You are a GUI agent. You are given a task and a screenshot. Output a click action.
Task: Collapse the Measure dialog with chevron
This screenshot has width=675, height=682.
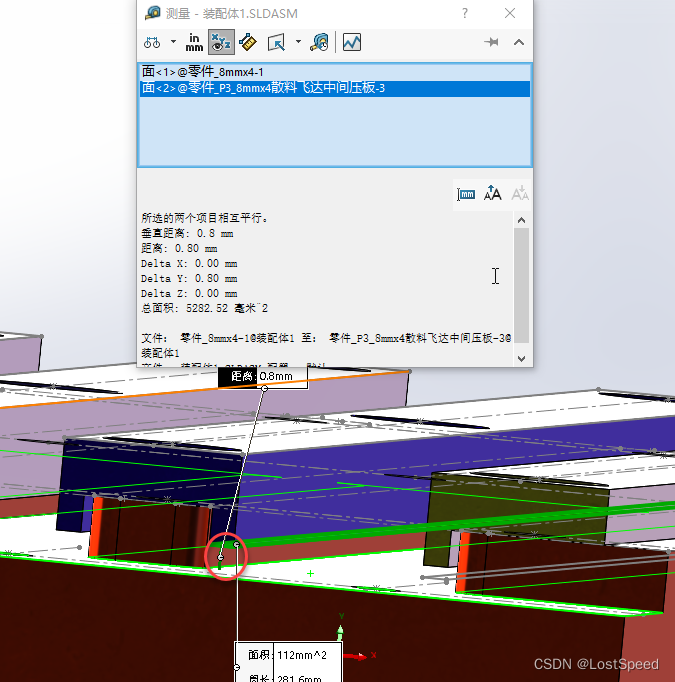click(519, 42)
